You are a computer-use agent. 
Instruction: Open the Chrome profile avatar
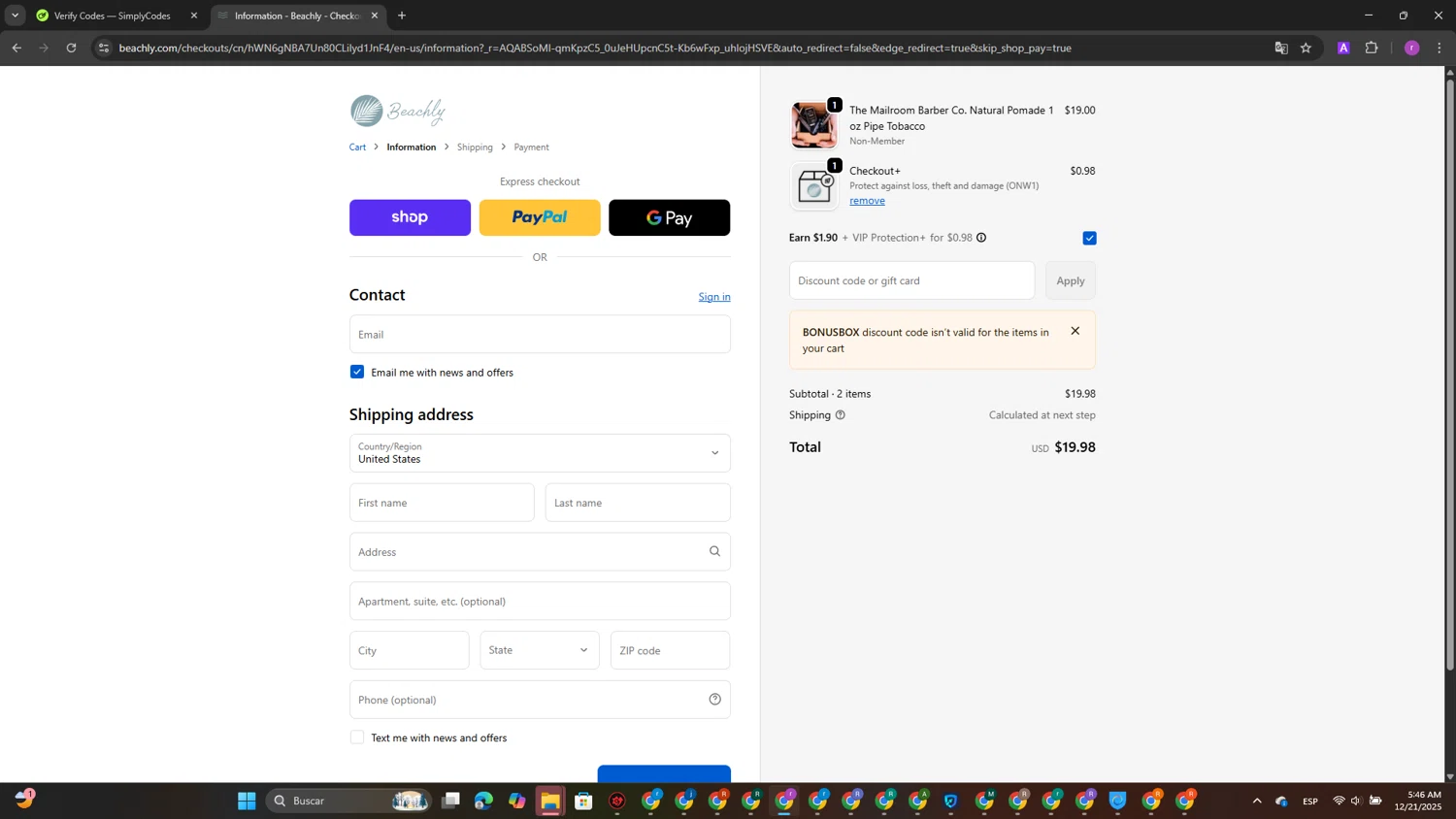(1412, 48)
